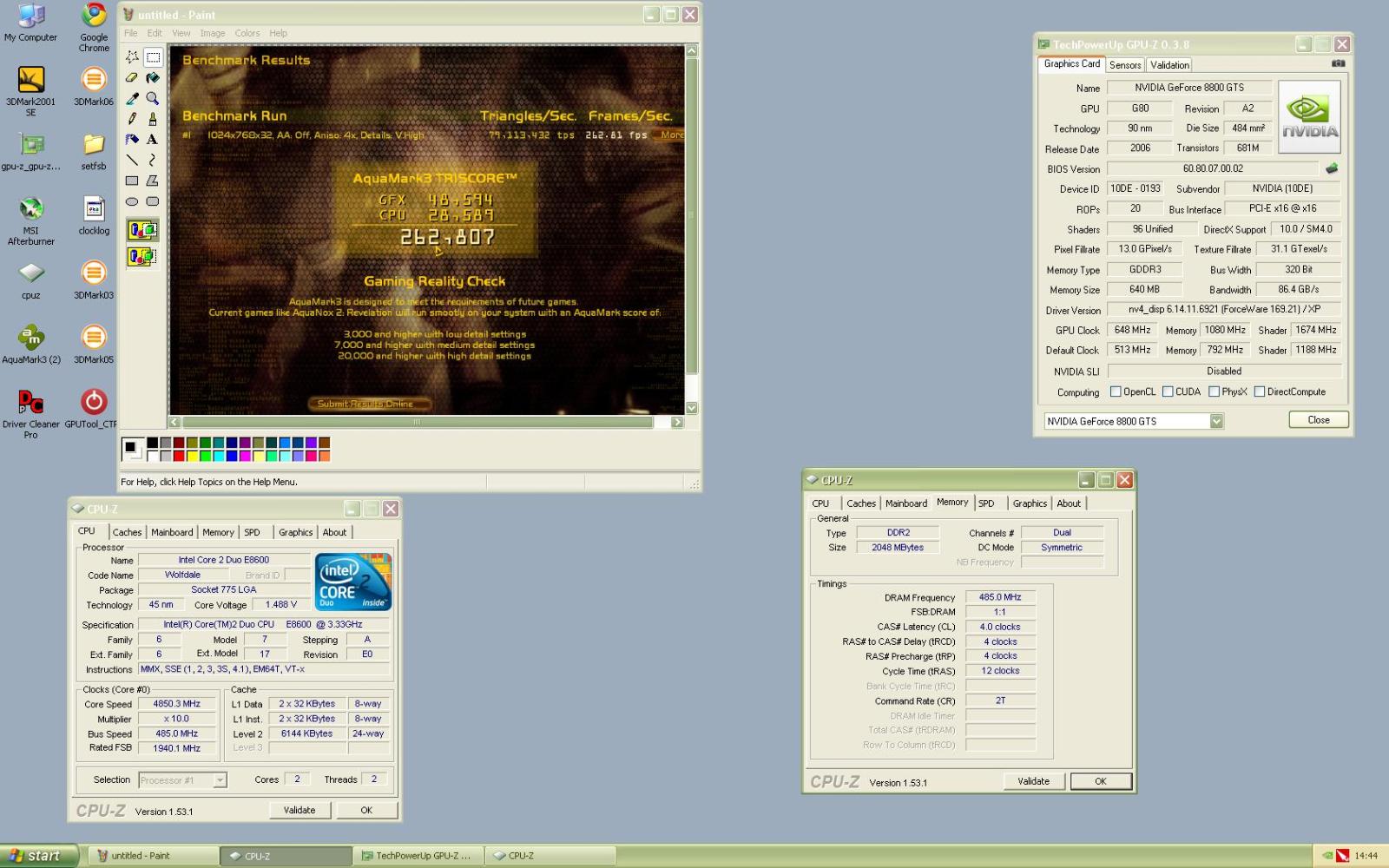Open the clocklog file on desktop
Screen dimensions: 1389x868
94,216
